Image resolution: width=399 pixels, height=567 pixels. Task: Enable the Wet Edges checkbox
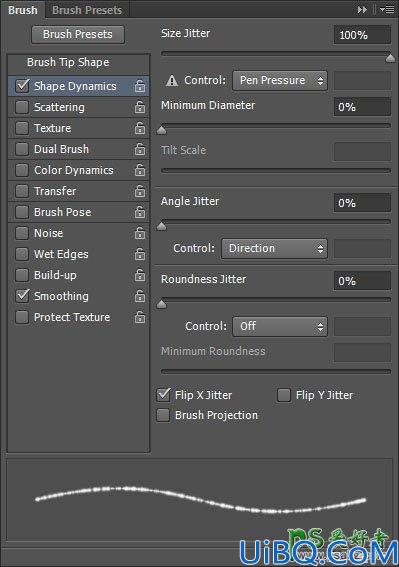[x=22, y=254]
